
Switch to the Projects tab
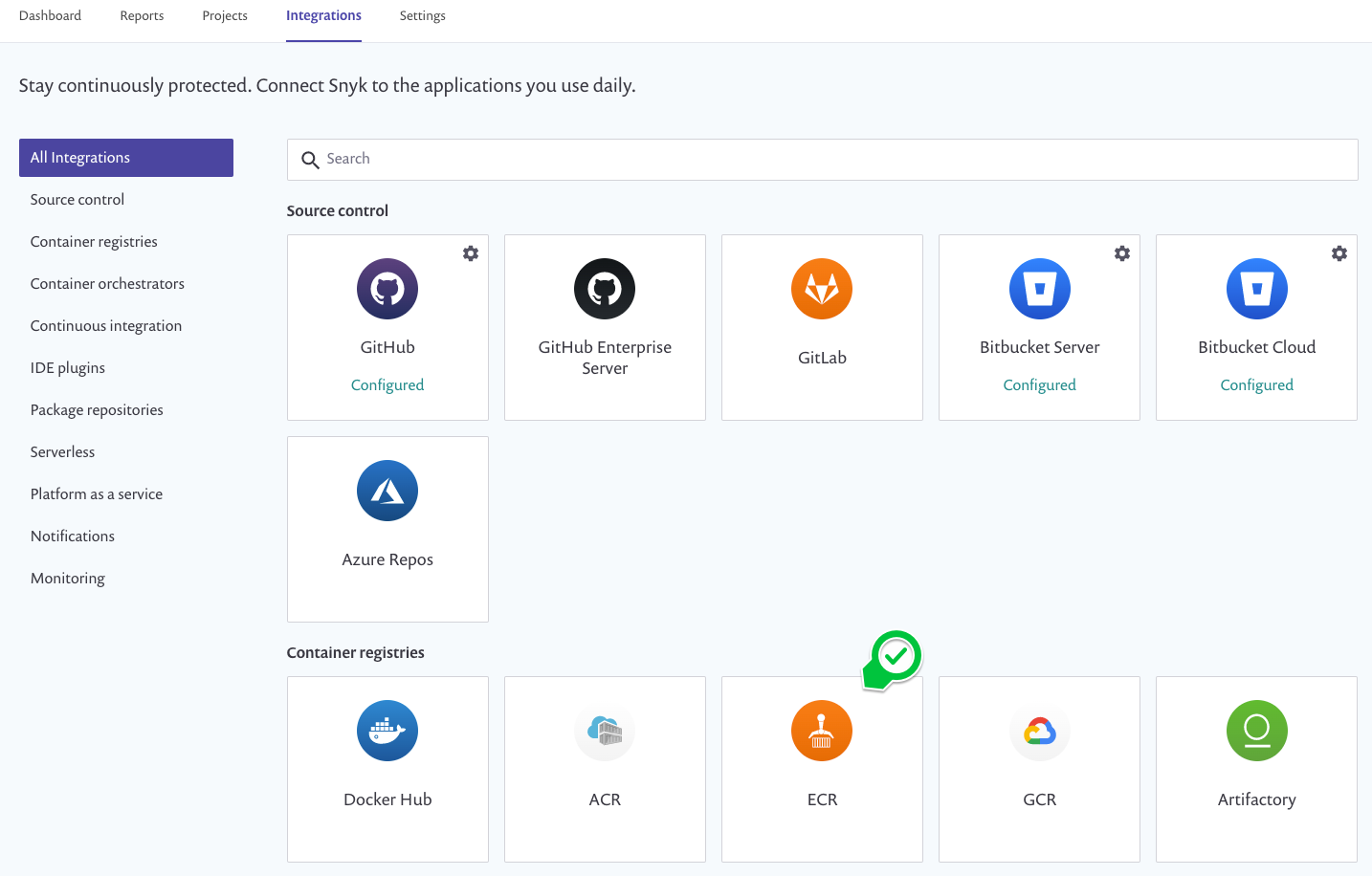pyautogui.click(x=225, y=16)
